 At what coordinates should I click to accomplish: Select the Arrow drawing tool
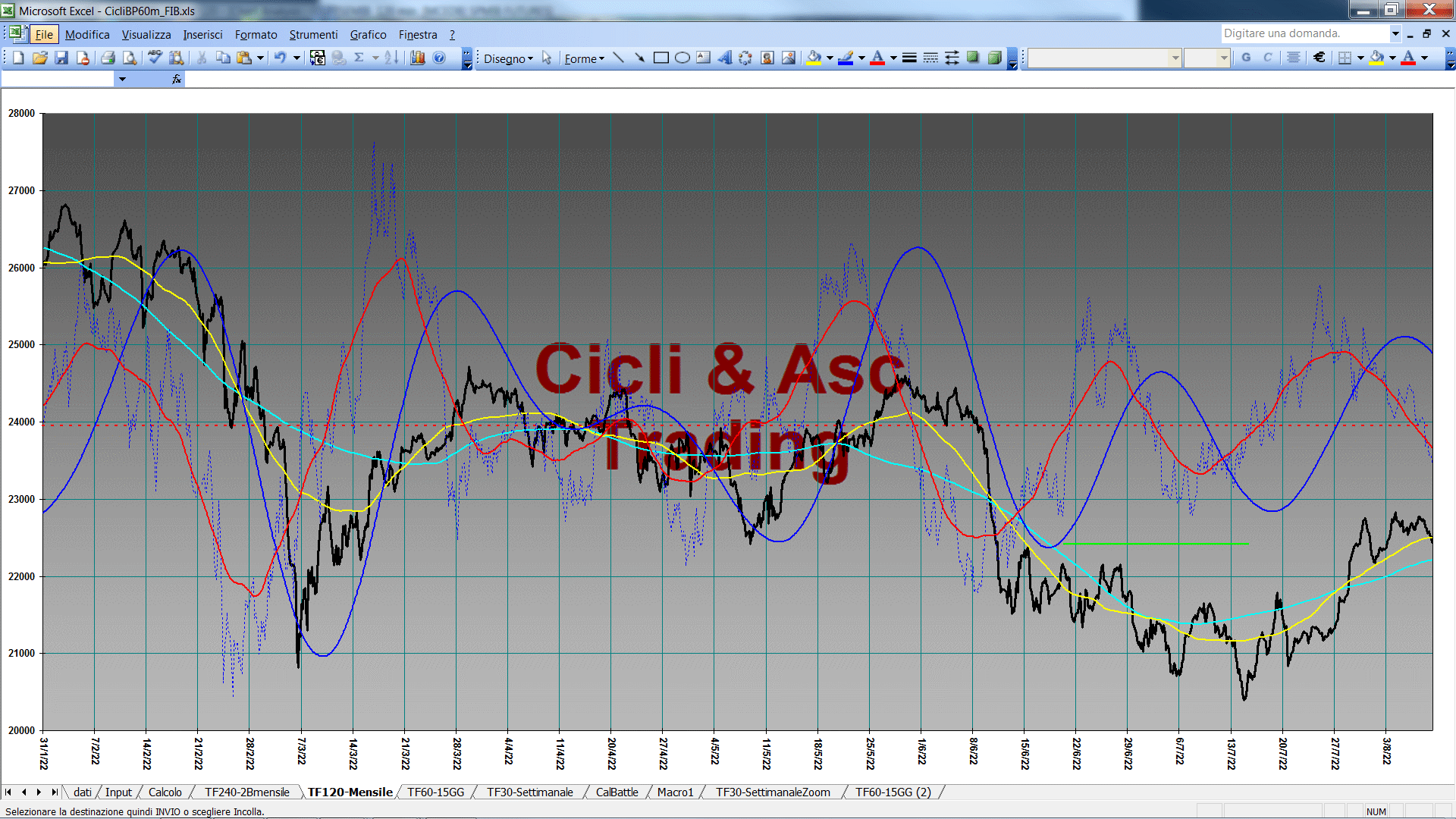(x=640, y=58)
